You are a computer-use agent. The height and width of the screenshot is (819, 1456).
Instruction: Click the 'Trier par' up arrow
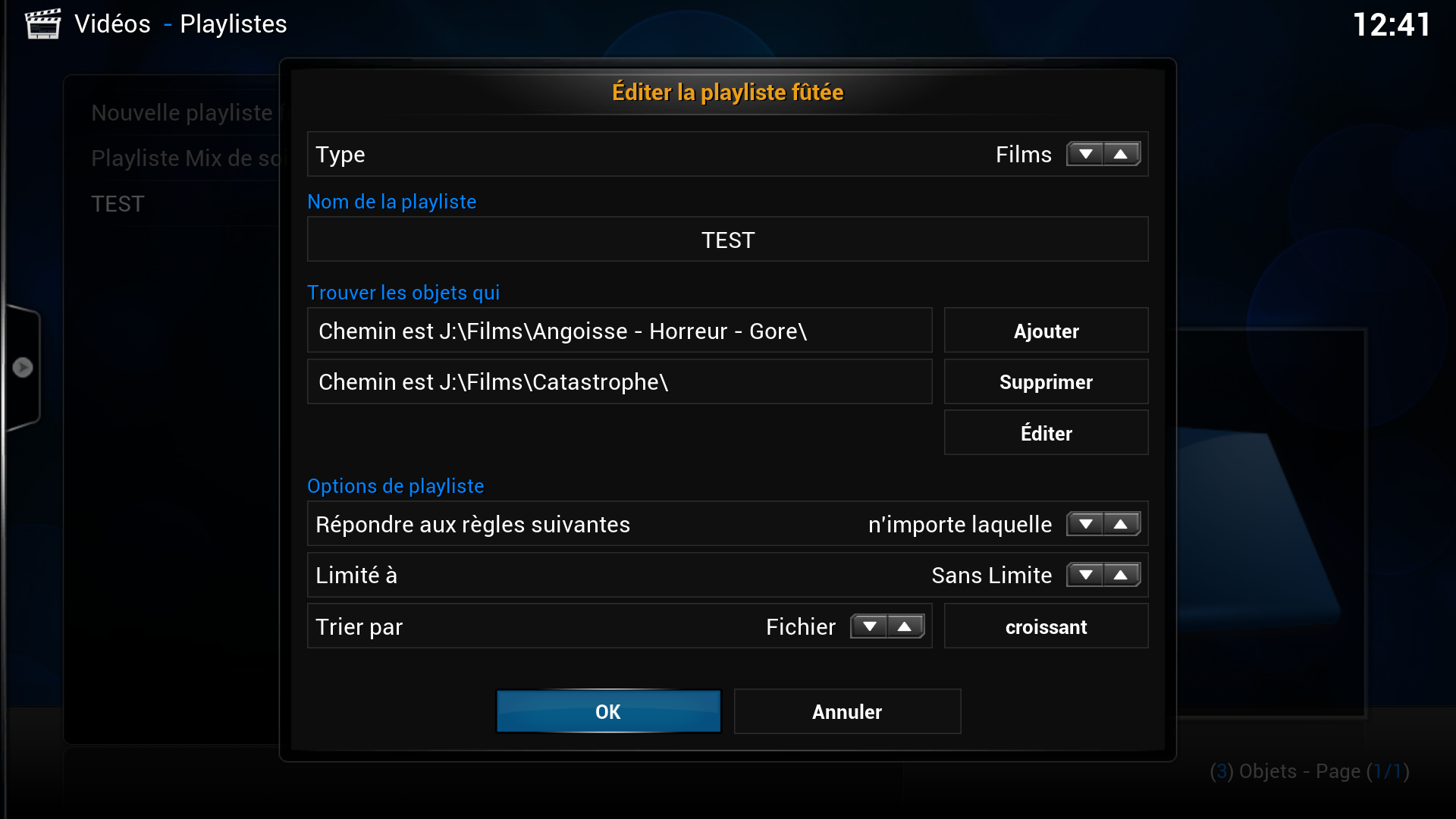point(905,627)
